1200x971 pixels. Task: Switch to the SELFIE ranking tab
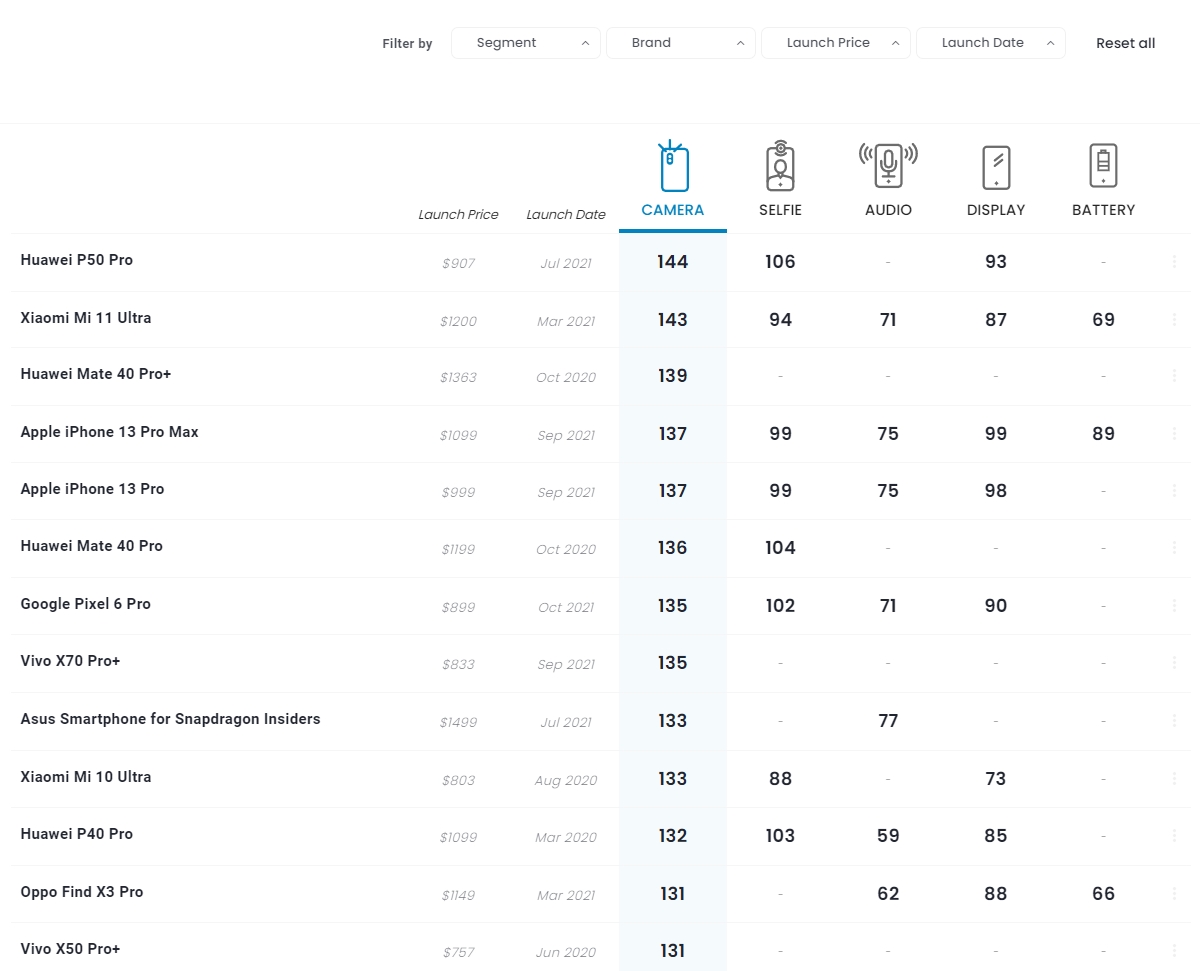click(x=780, y=210)
